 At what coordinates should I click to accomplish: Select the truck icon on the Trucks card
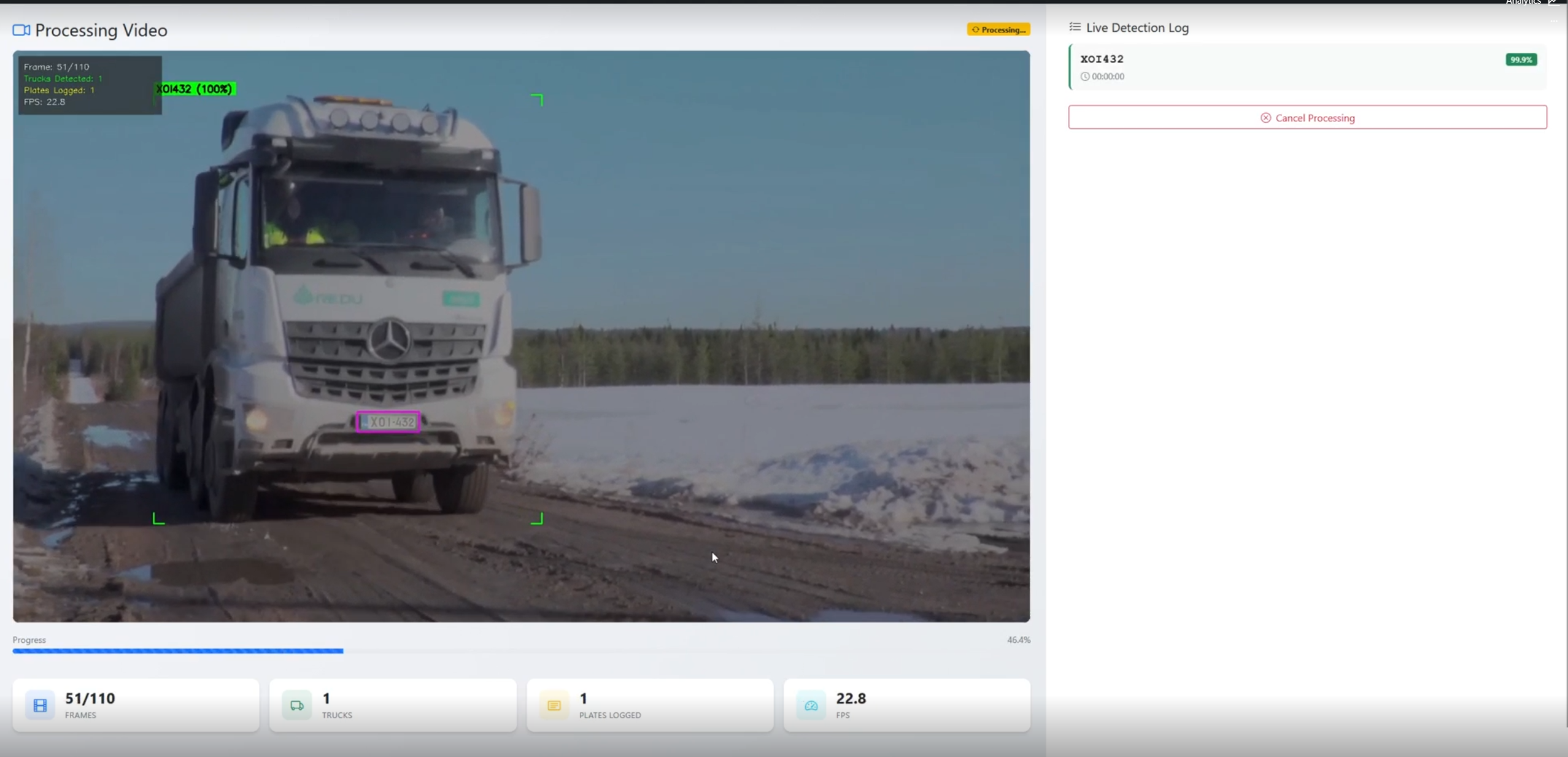pyautogui.click(x=297, y=705)
